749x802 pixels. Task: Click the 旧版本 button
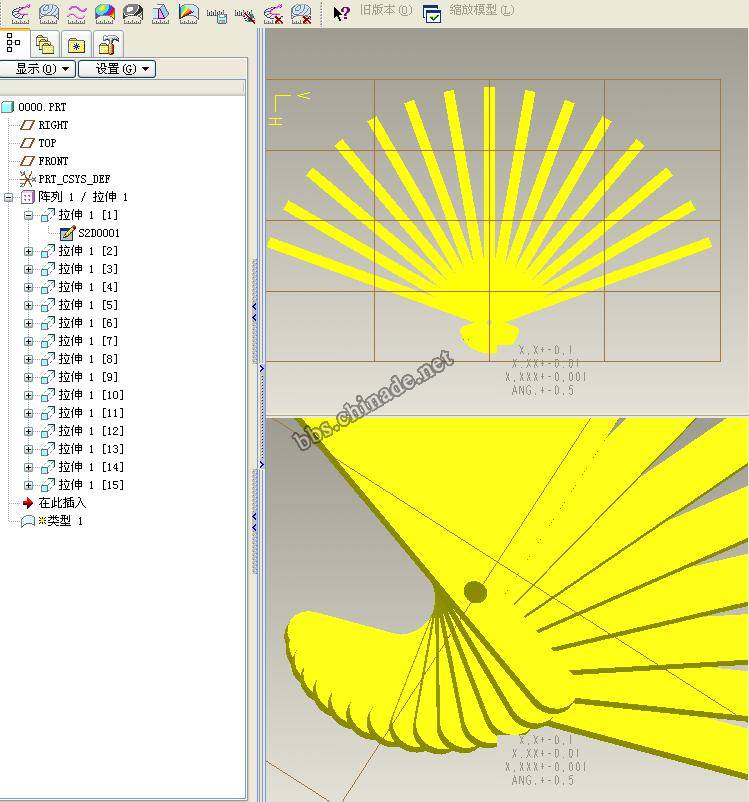pos(385,11)
